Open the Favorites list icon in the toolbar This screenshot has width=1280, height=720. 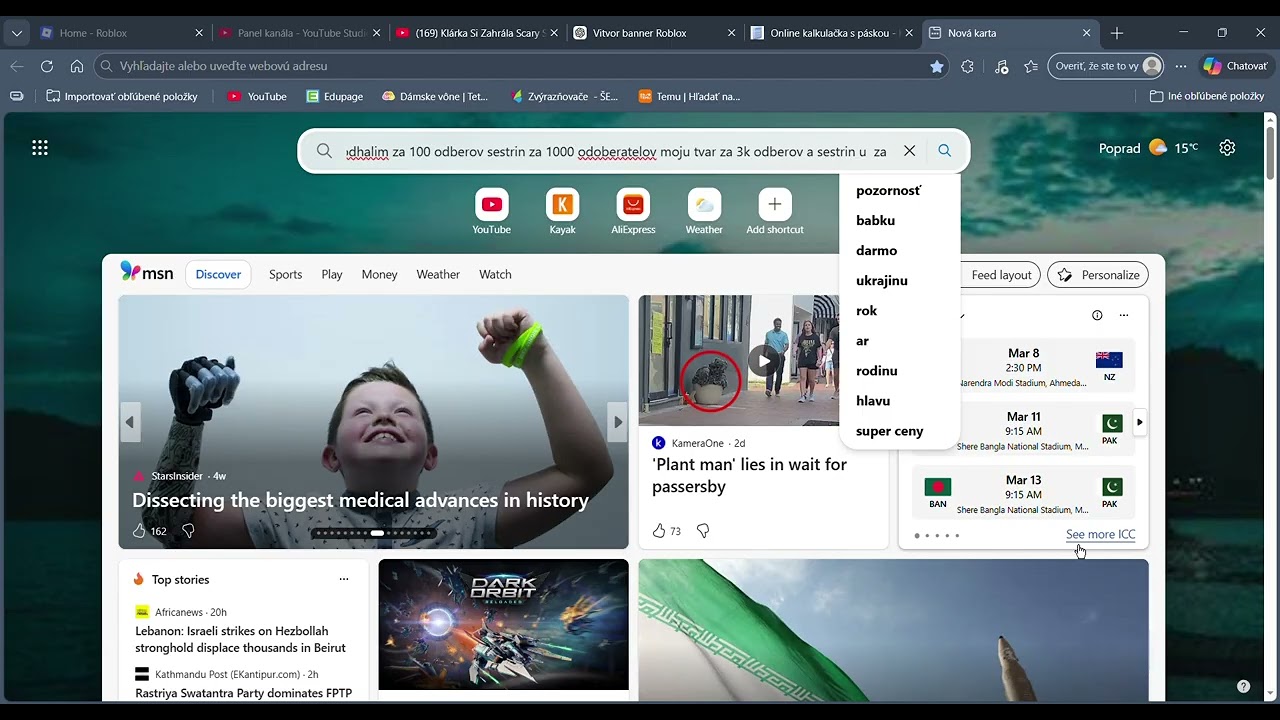point(1031,66)
